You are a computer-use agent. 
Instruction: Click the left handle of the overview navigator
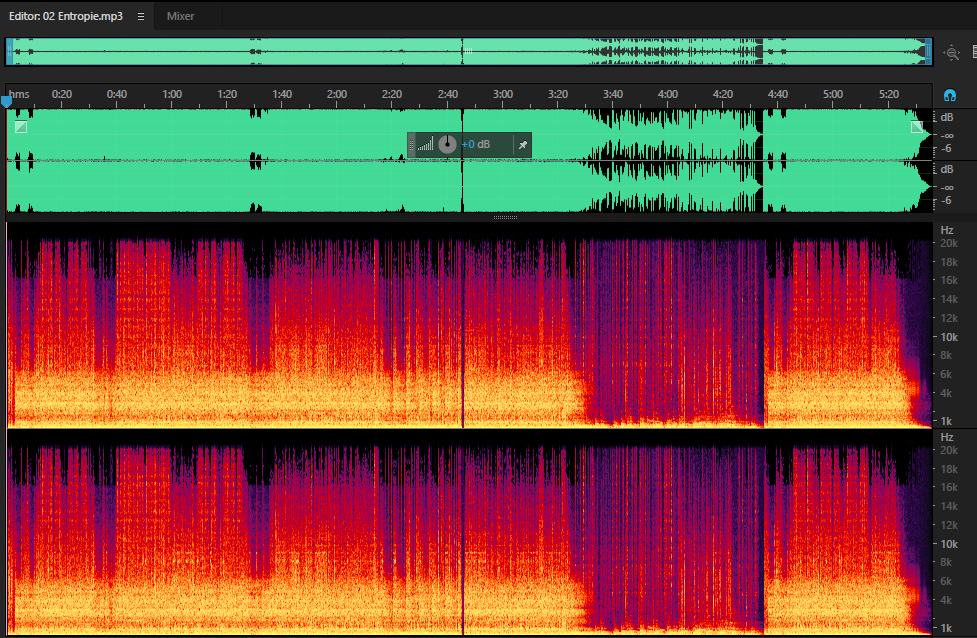click(9, 52)
